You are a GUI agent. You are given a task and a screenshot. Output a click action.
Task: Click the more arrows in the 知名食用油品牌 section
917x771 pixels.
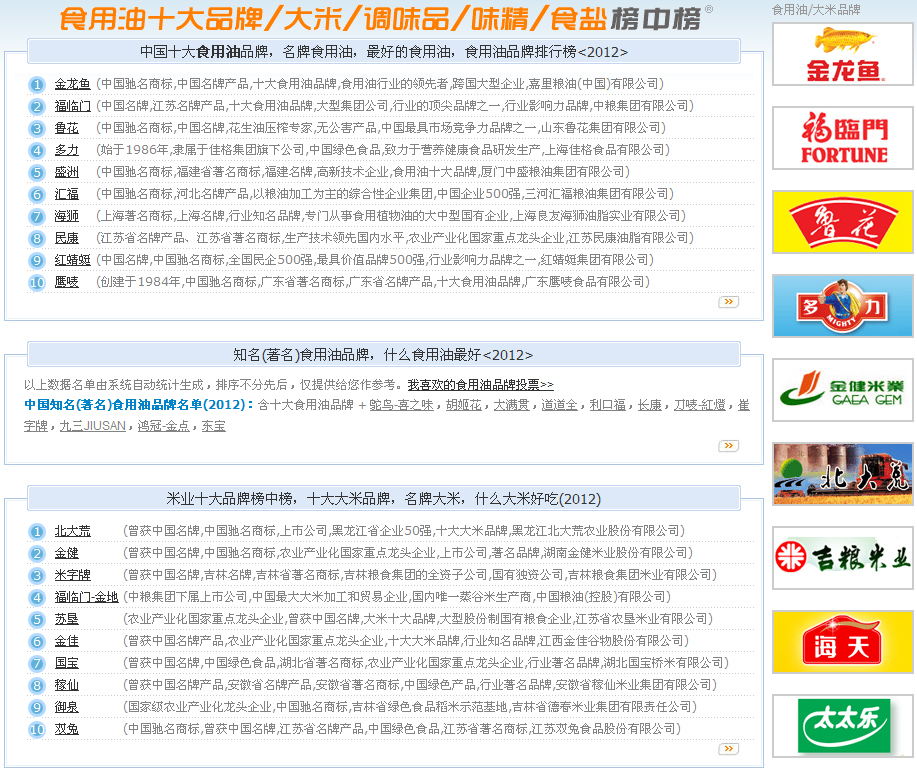(729, 446)
